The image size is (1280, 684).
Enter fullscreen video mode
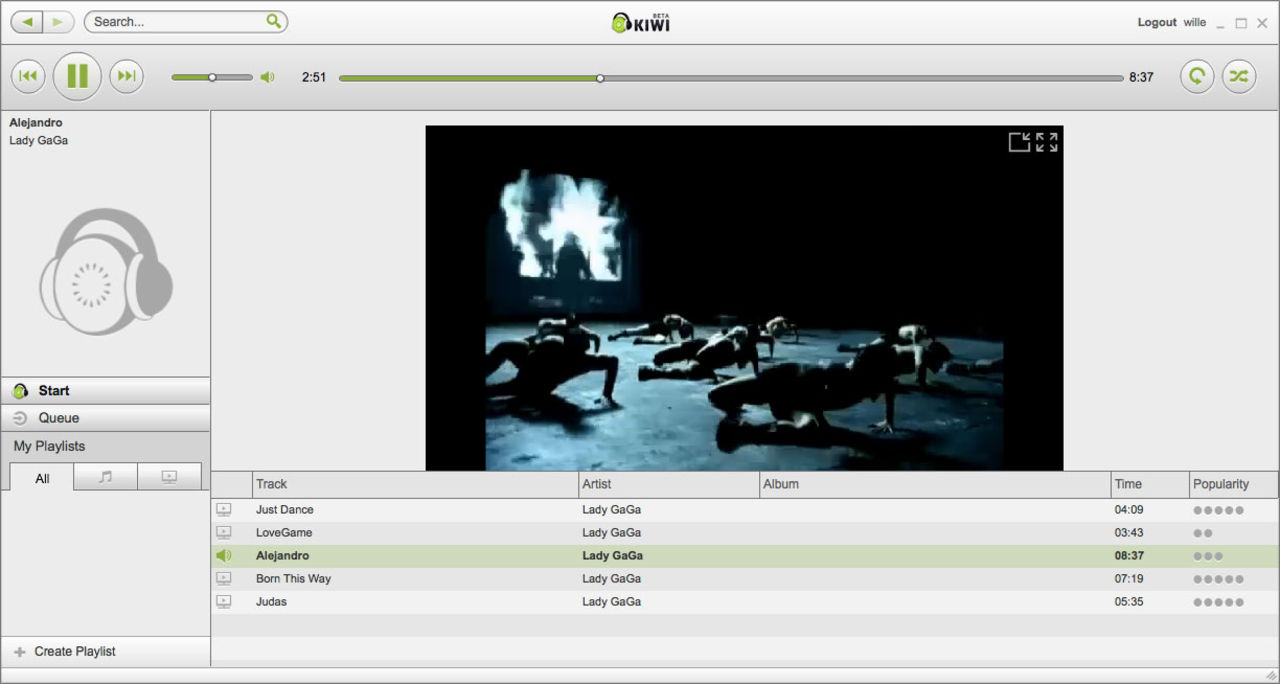(x=1047, y=142)
